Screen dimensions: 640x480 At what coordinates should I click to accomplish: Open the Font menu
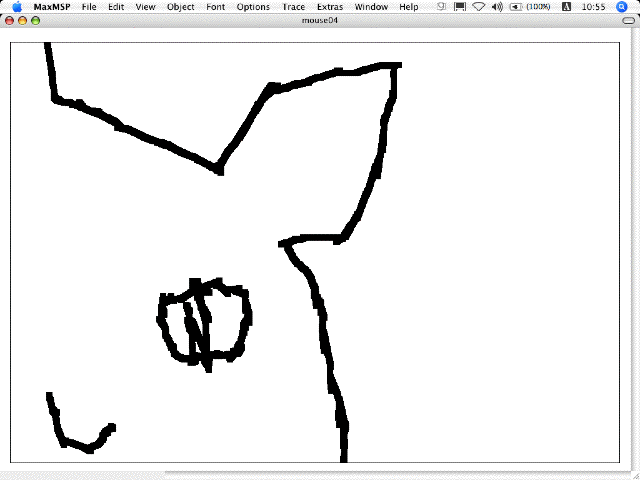point(216,7)
